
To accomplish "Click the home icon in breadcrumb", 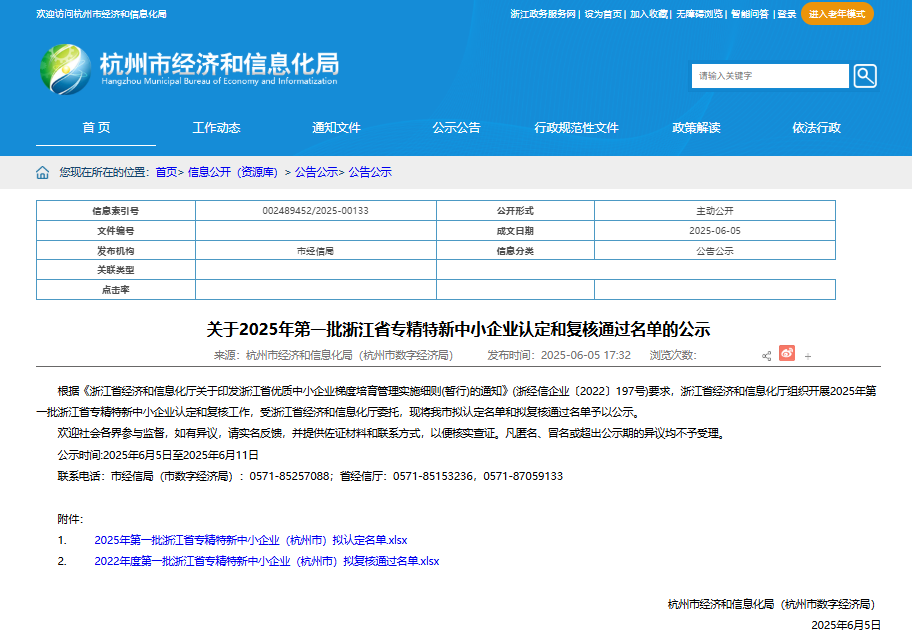I will tap(42, 173).
